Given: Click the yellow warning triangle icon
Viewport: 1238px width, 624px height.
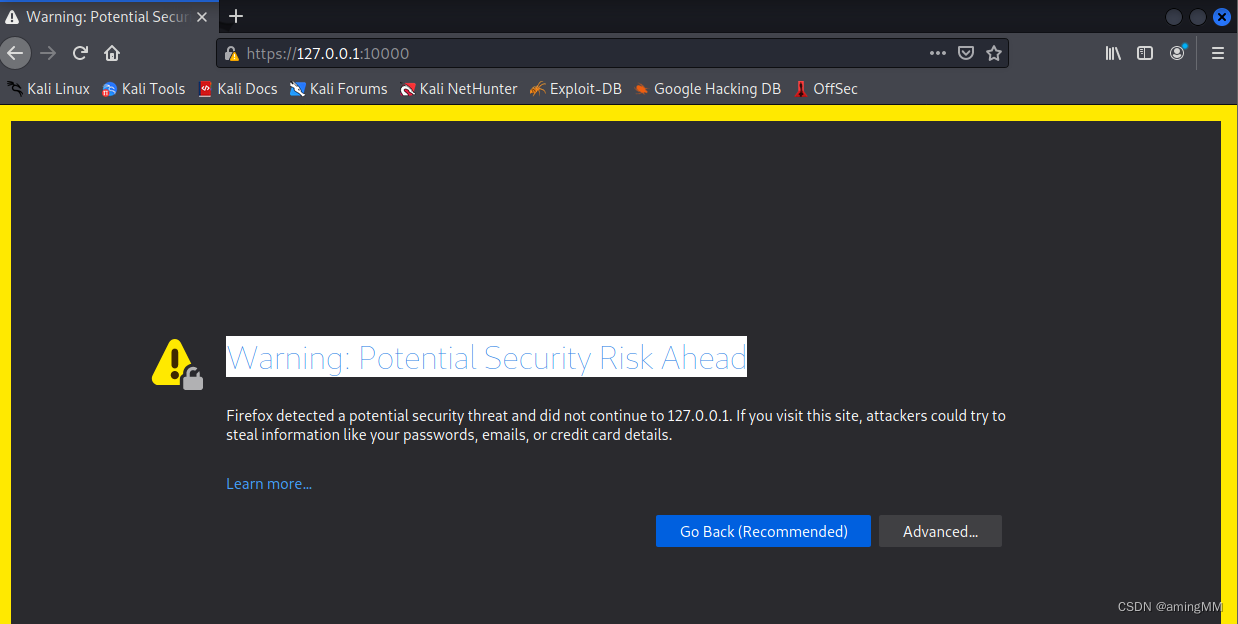Looking at the screenshot, I should (176, 363).
